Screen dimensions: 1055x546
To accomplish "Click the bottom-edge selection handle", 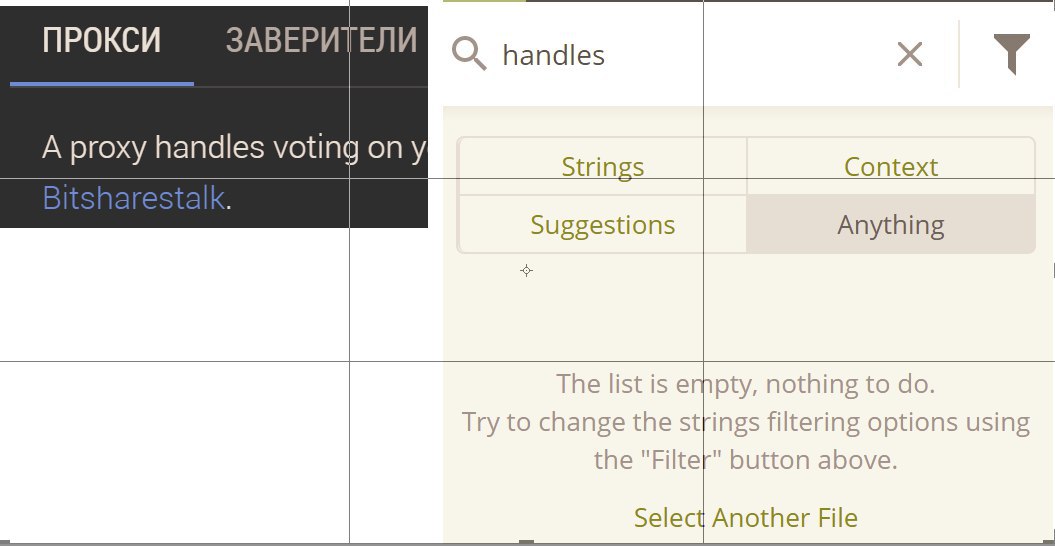I will 527,542.
